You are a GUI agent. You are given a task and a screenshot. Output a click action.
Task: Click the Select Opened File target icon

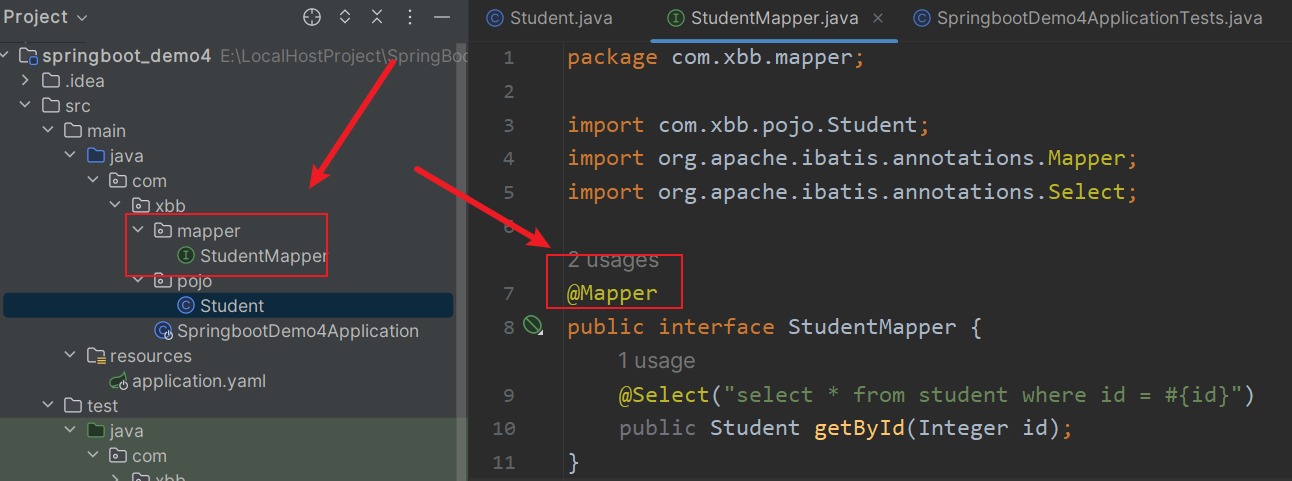click(312, 17)
